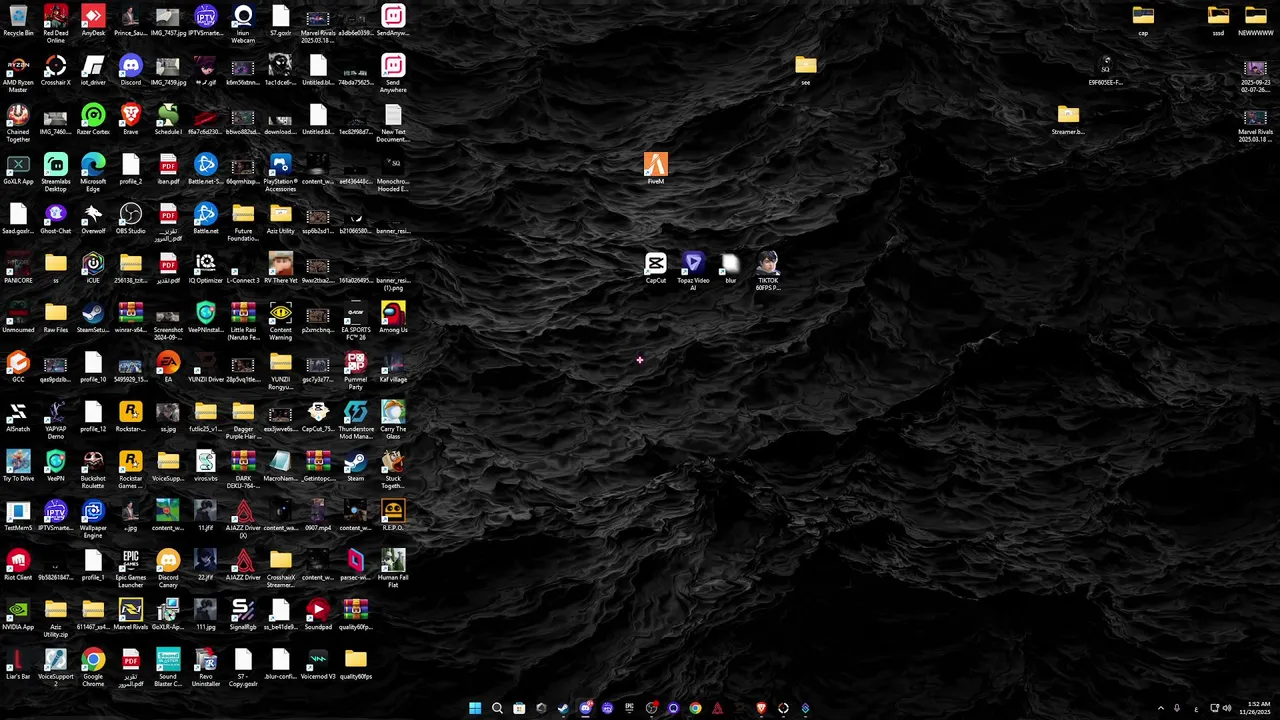
Task: Launch Pummel Party shortcut
Action: pos(356,371)
